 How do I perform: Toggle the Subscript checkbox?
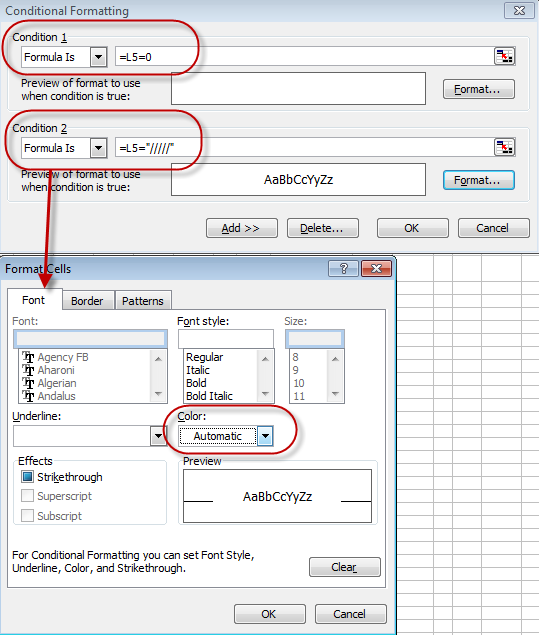27,516
